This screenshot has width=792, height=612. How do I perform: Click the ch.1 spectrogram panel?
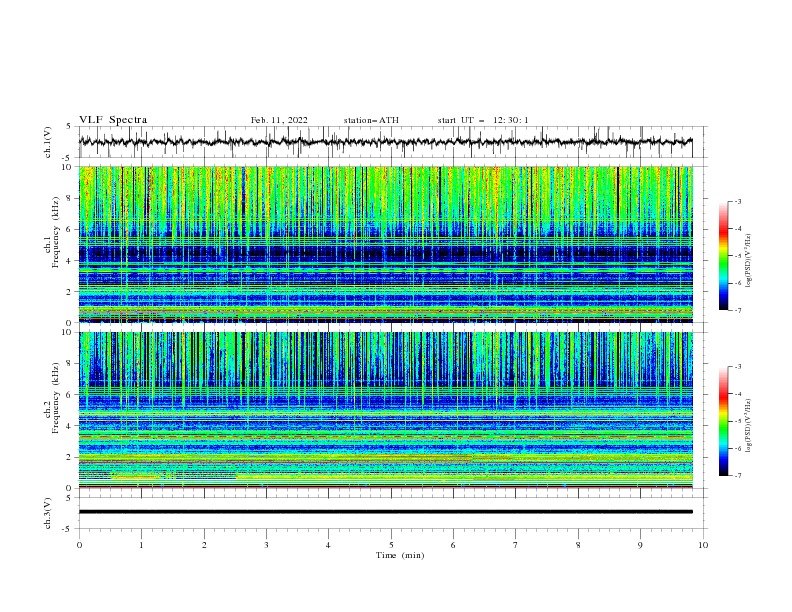point(386,244)
